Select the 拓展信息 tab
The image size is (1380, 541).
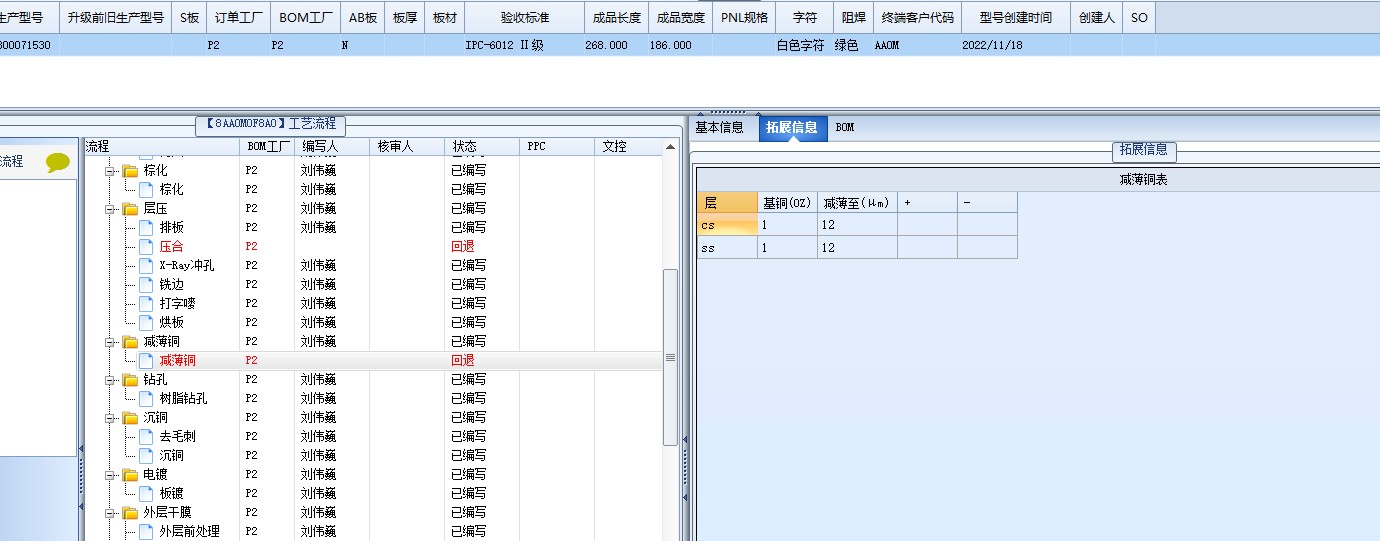pyautogui.click(x=792, y=128)
